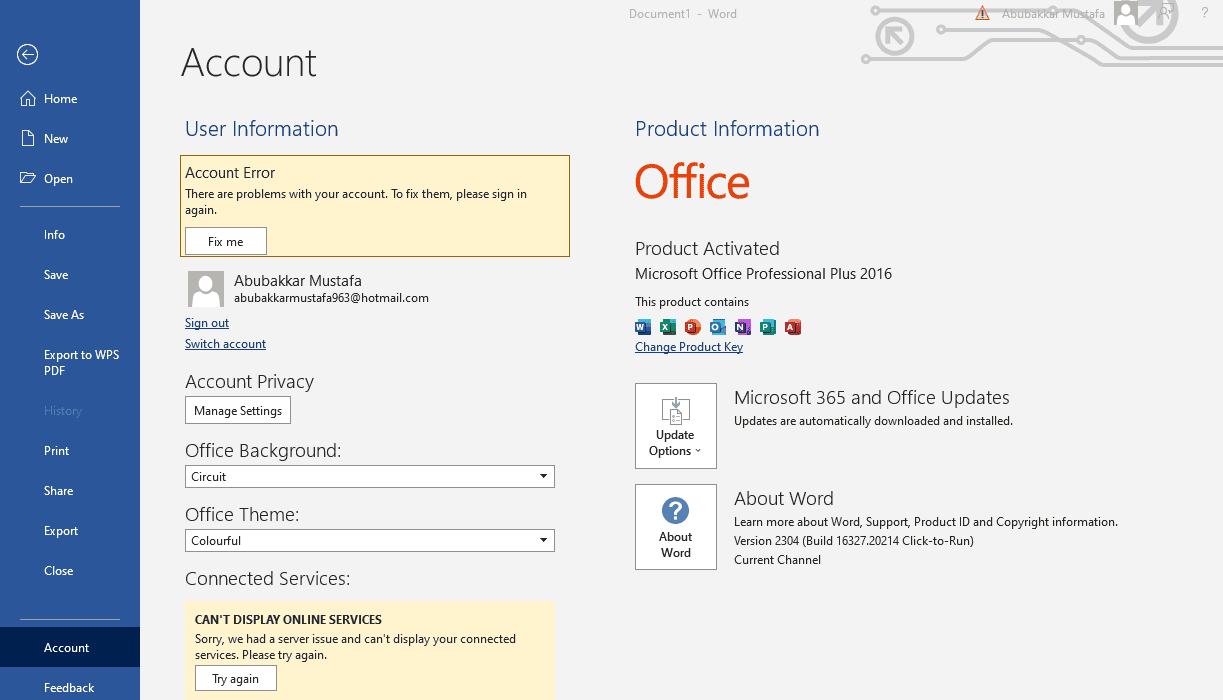Screen dimensions: 1223x700
Task: Click the Sign out link
Action: 207,323
